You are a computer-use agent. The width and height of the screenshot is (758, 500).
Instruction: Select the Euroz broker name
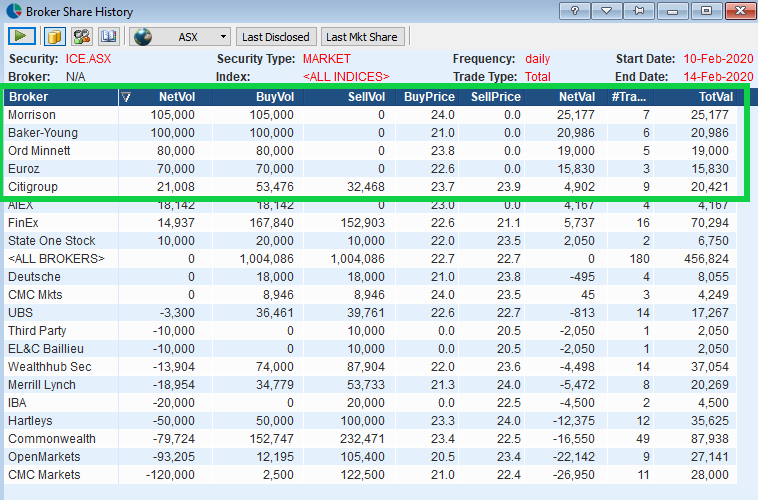(x=24, y=169)
